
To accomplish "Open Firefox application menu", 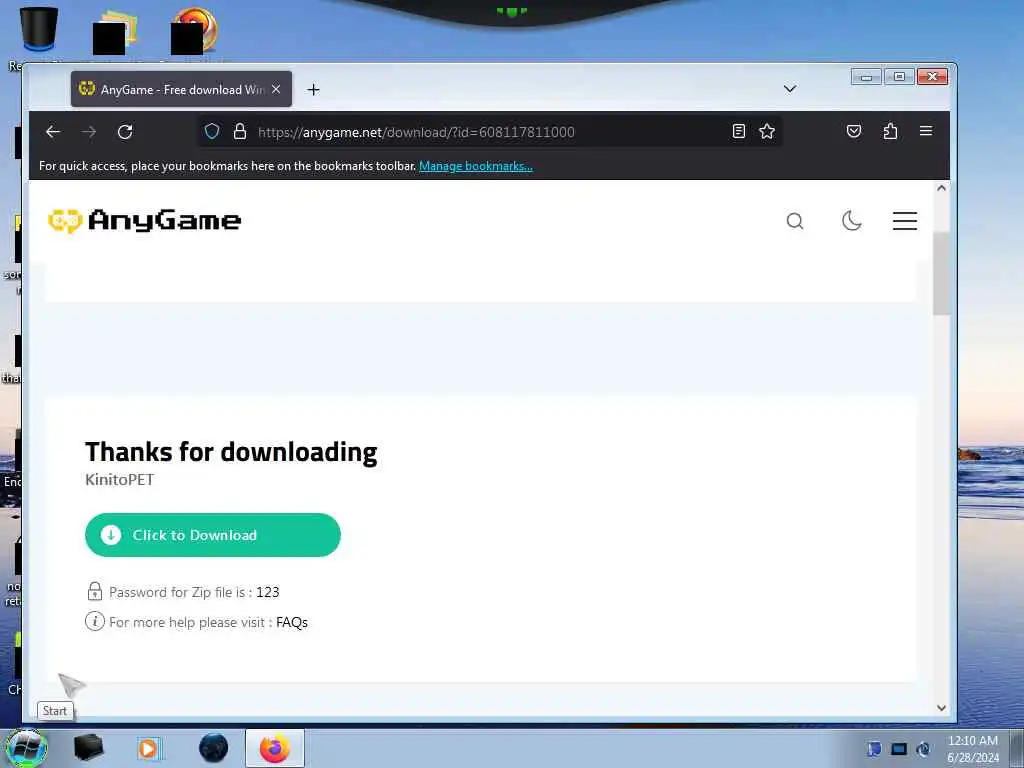I will 926,131.
